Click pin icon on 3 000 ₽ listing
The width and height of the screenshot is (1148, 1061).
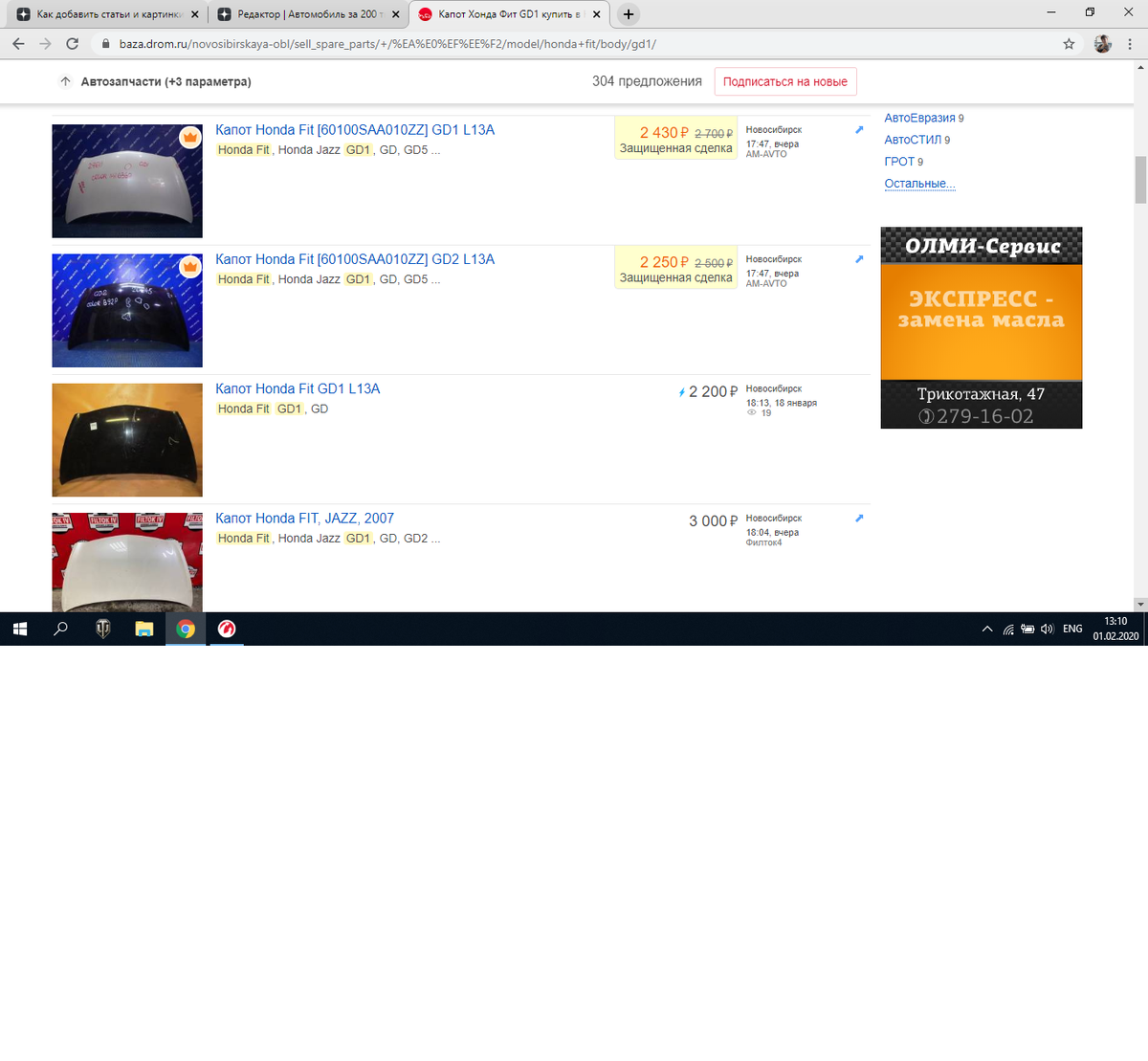coord(859,519)
